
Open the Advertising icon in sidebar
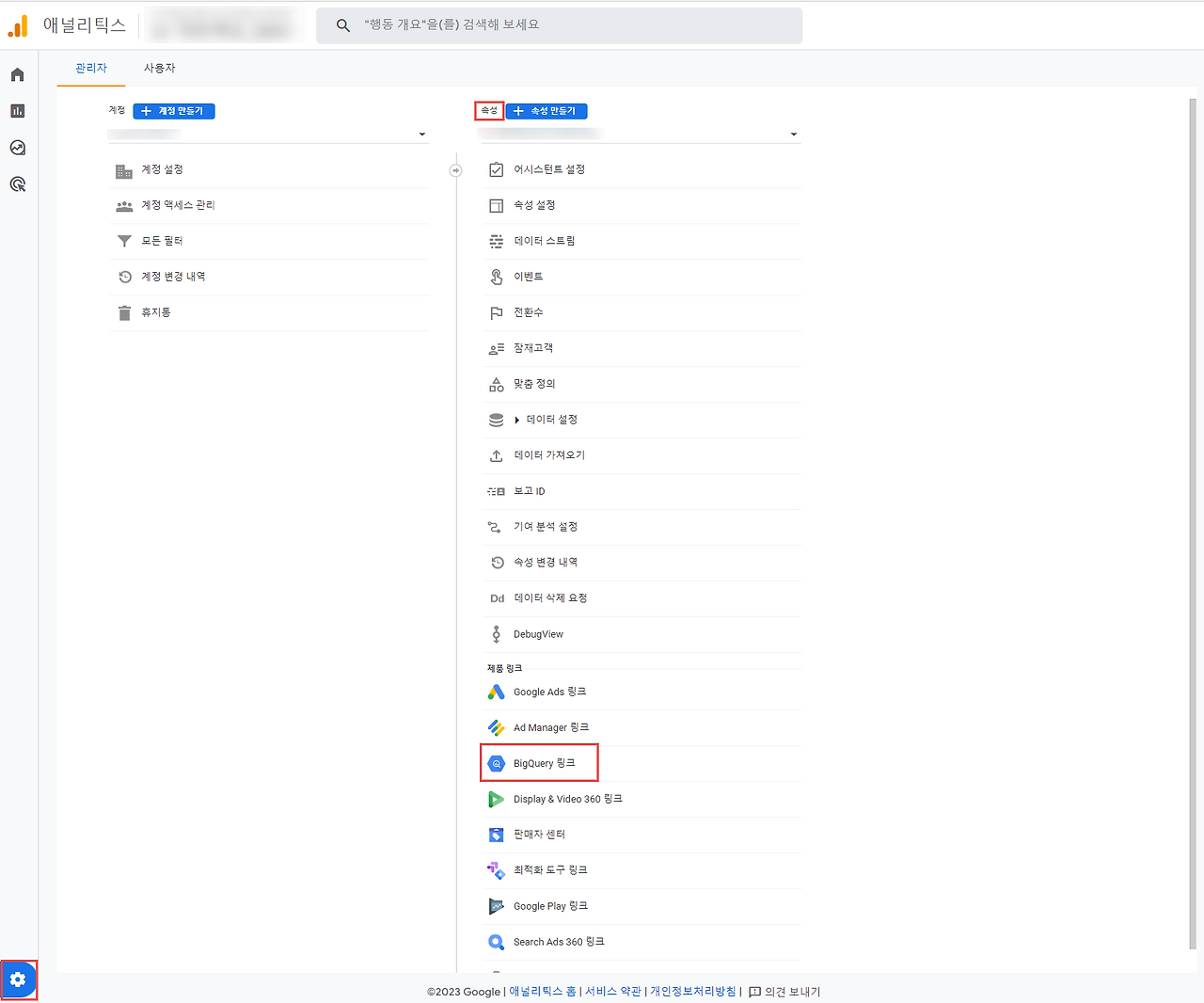(18, 184)
